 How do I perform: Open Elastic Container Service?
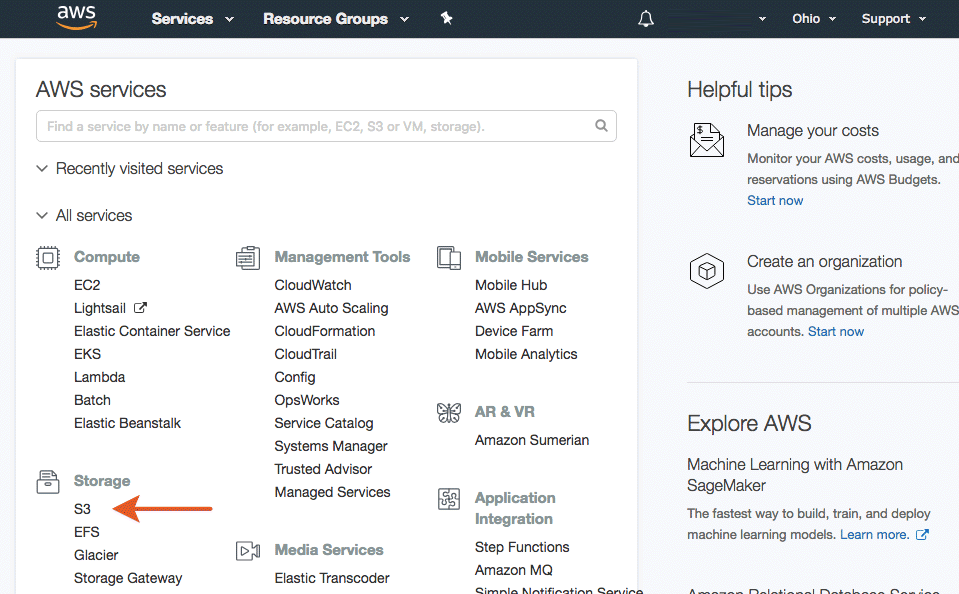[x=152, y=331]
